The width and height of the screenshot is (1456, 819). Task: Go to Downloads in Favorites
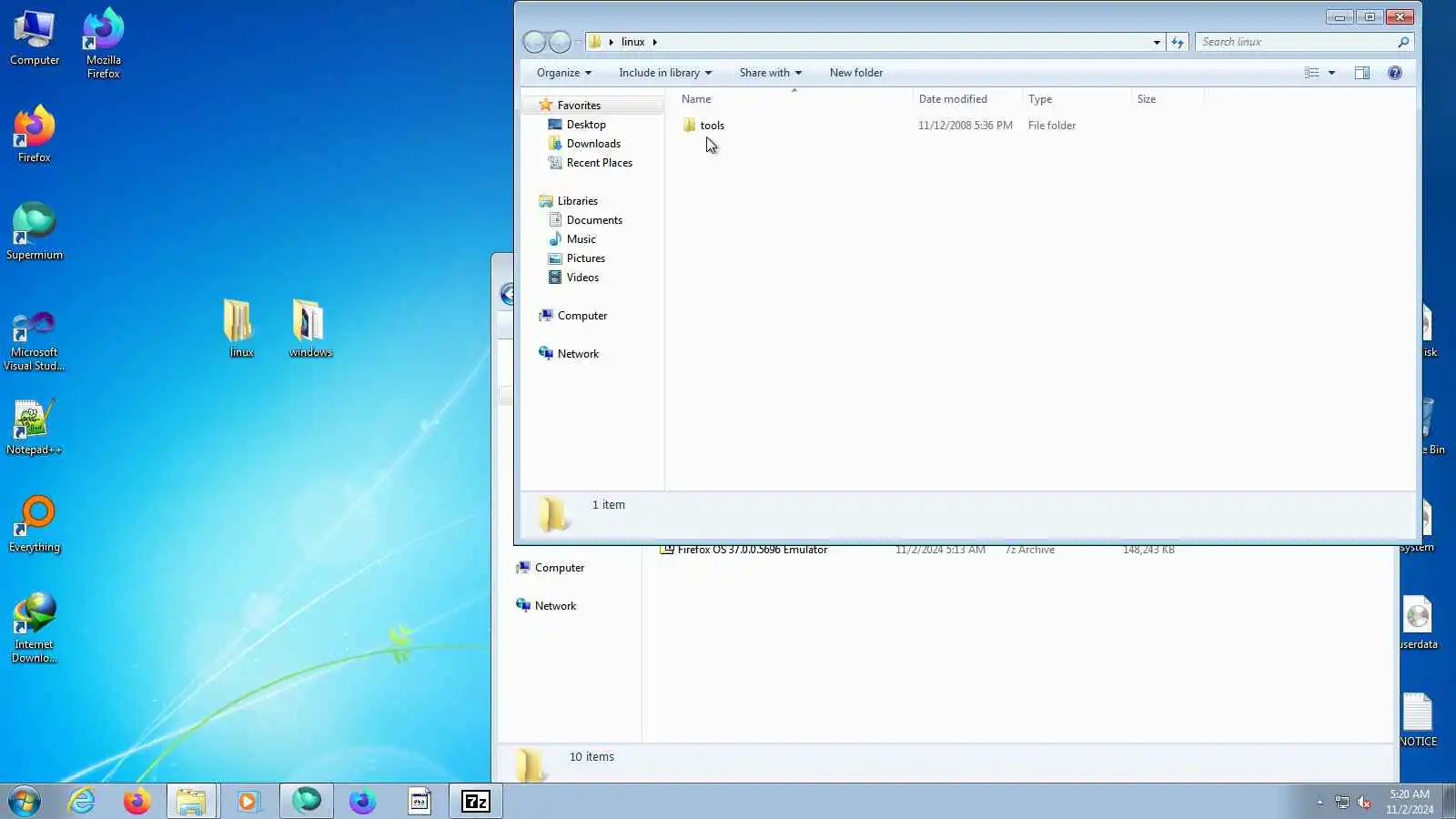[593, 144]
